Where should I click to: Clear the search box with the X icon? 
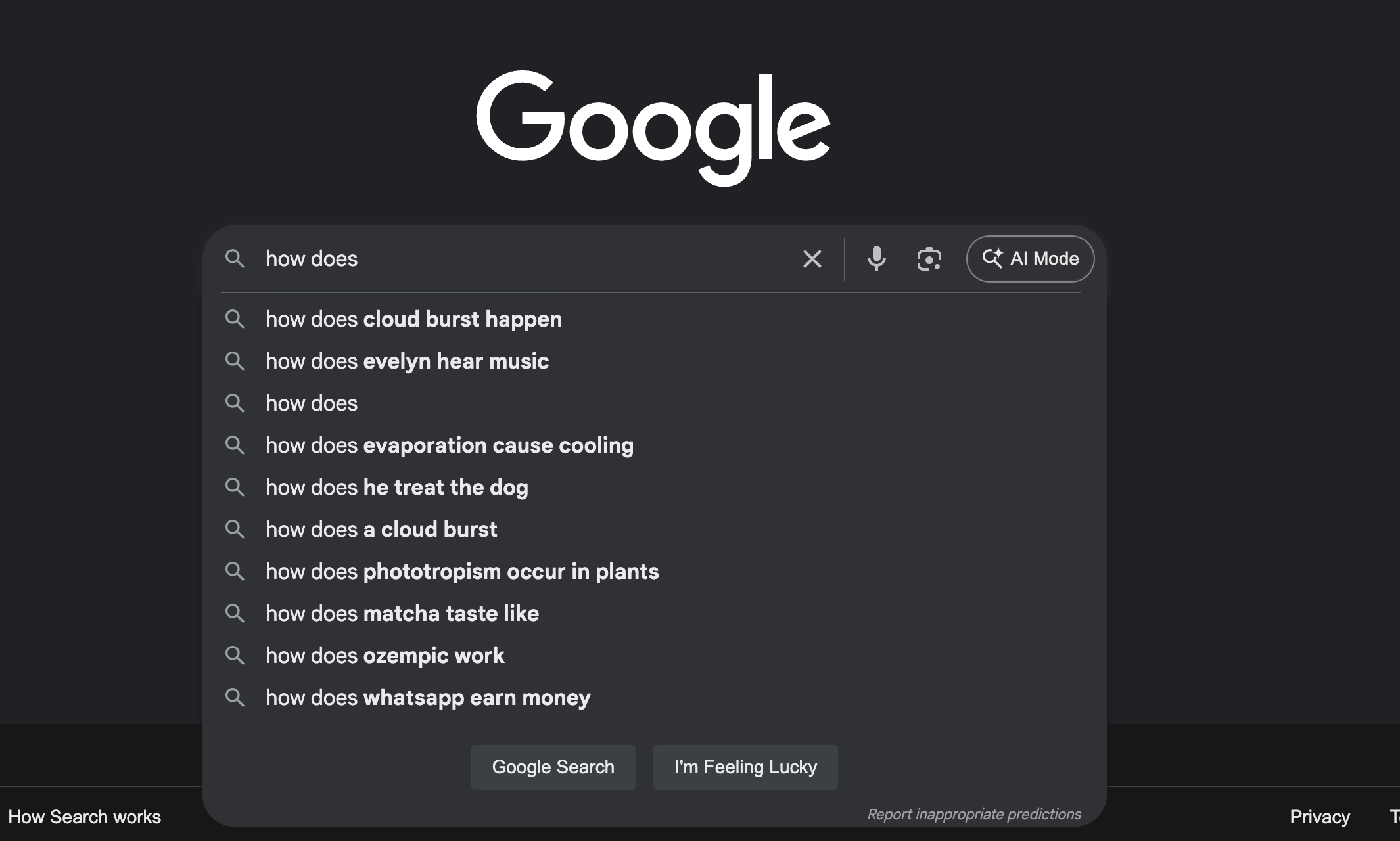click(x=812, y=259)
